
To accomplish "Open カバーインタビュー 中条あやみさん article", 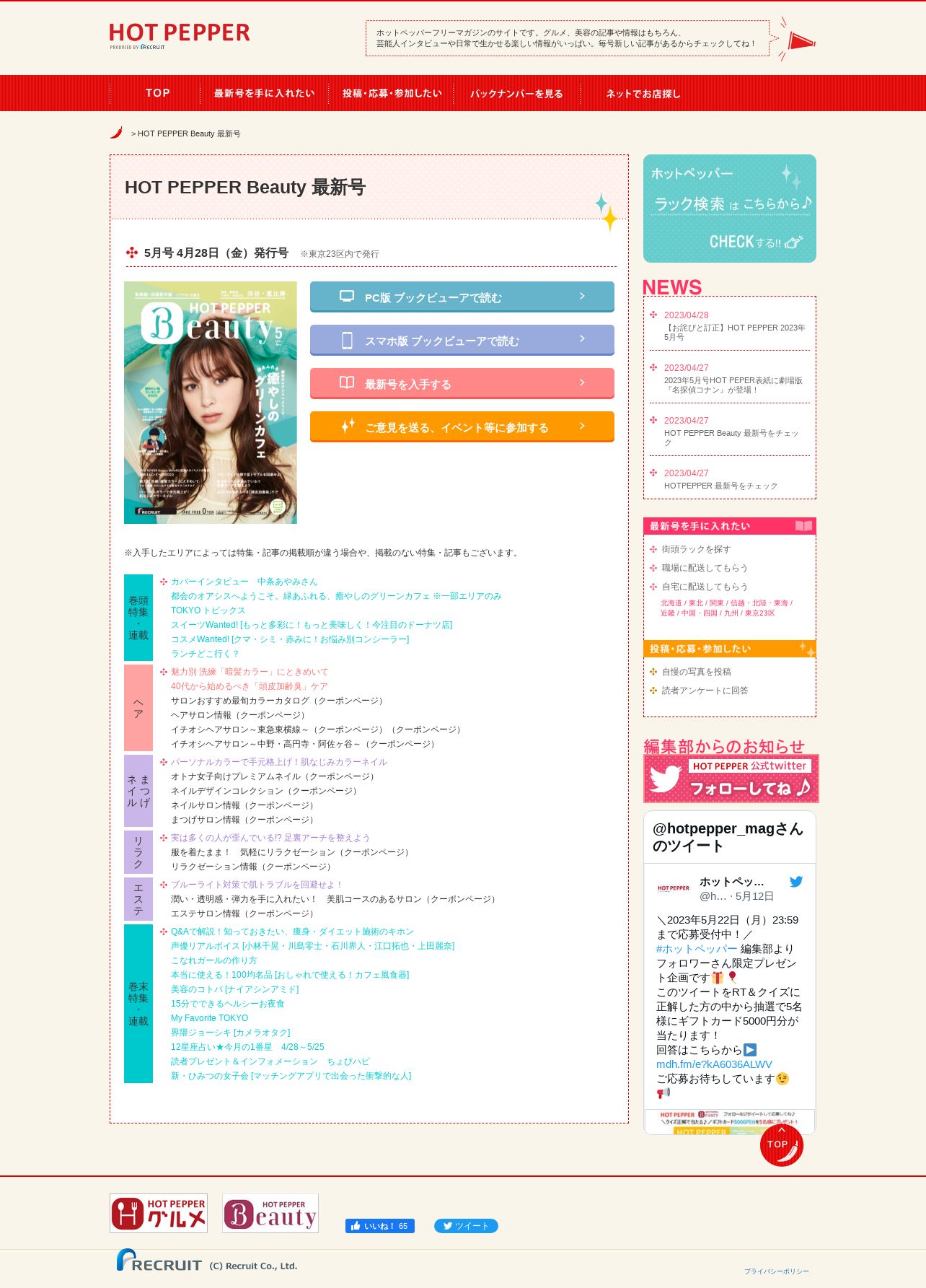I will tap(244, 582).
